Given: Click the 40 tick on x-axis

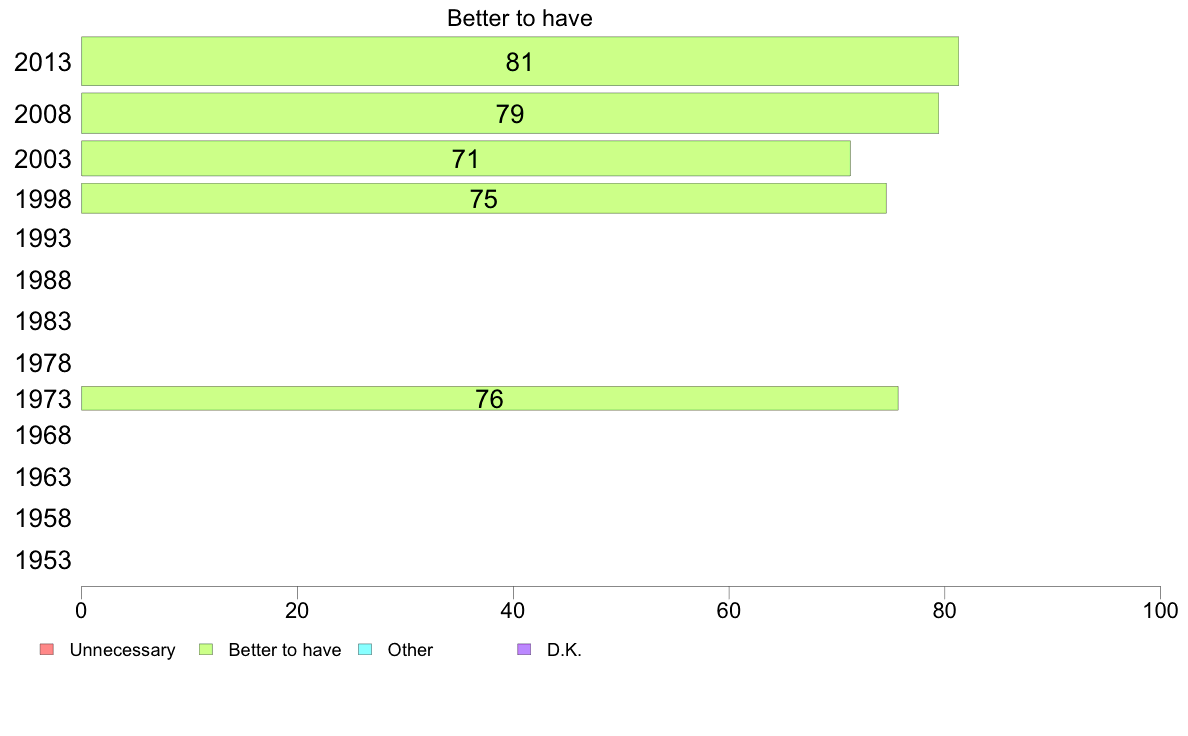Looking at the screenshot, I should tap(513, 611).
